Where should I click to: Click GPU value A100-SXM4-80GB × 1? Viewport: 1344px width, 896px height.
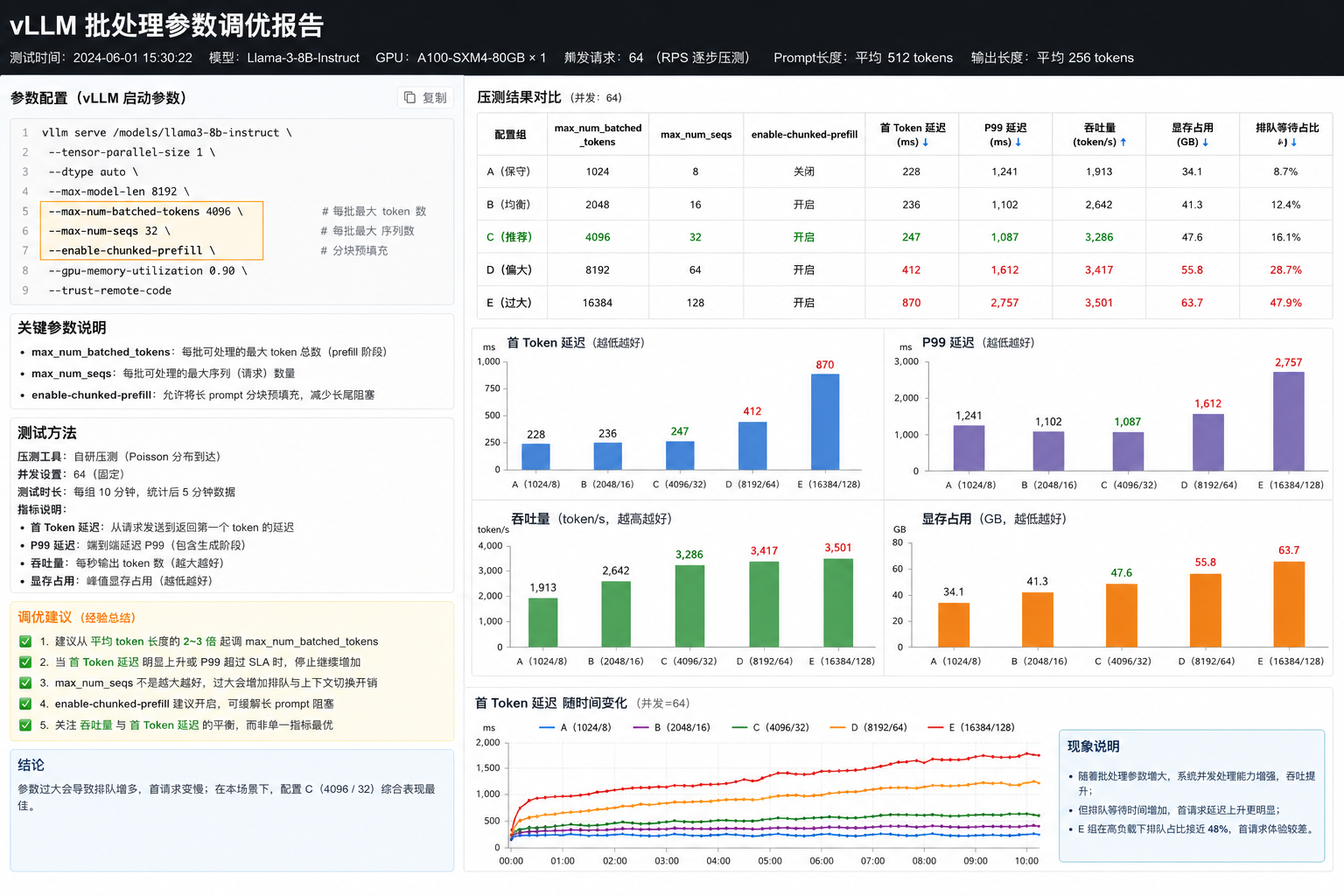tap(481, 58)
